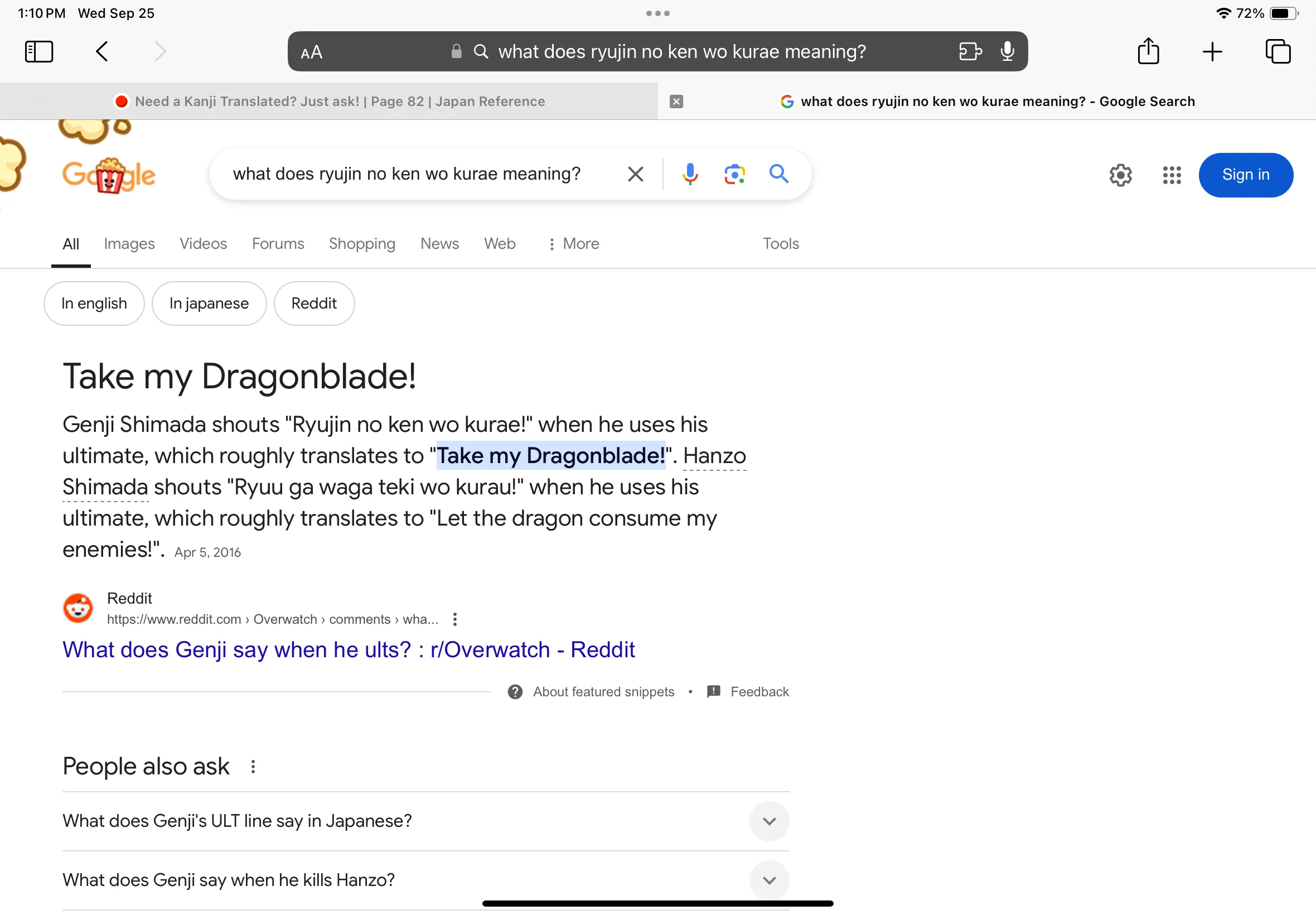The height and width of the screenshot is (915, 1316).
Task: Submit search with magnifier button
Action: click(778, 174)
